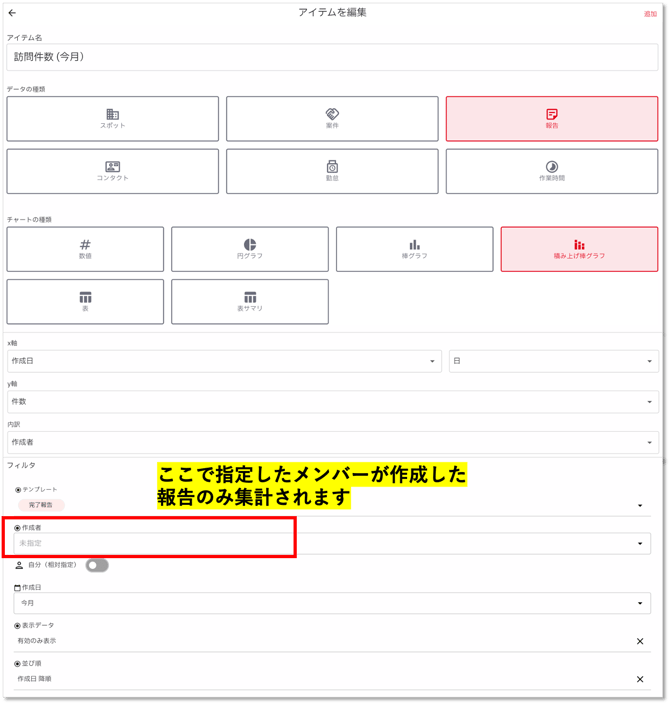Open the x軸 作成日 dropdown
This screenshot has width=670, height=704.
point(223,361)
